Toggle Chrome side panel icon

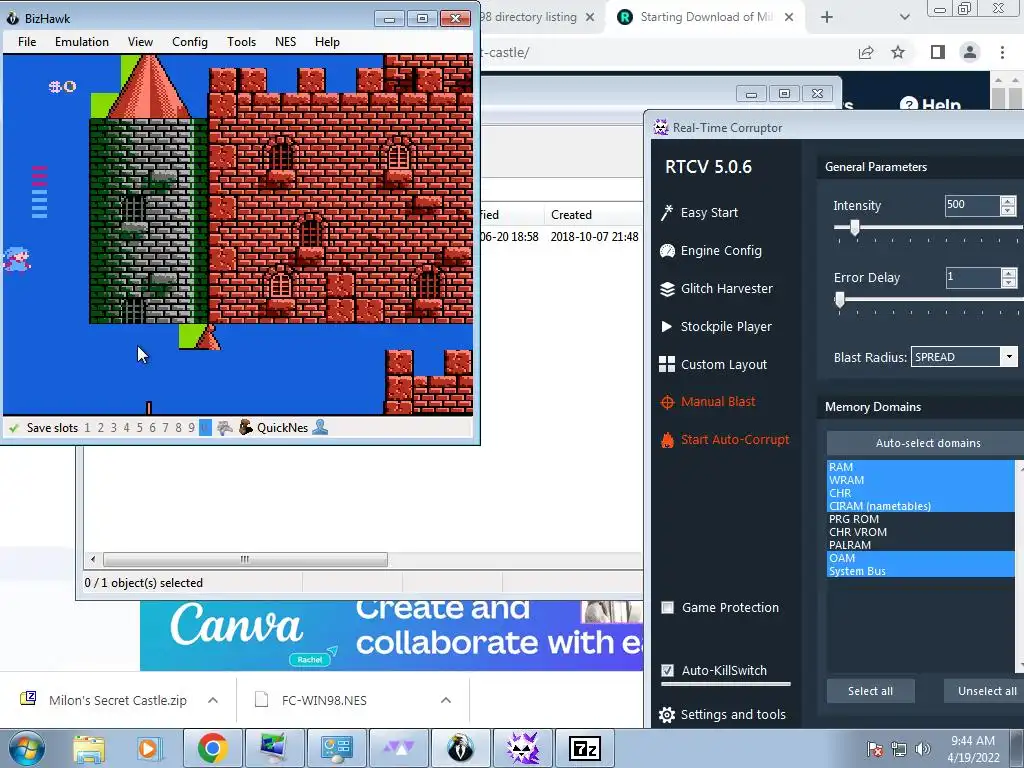pyautogui.click(x=938, y=52)
